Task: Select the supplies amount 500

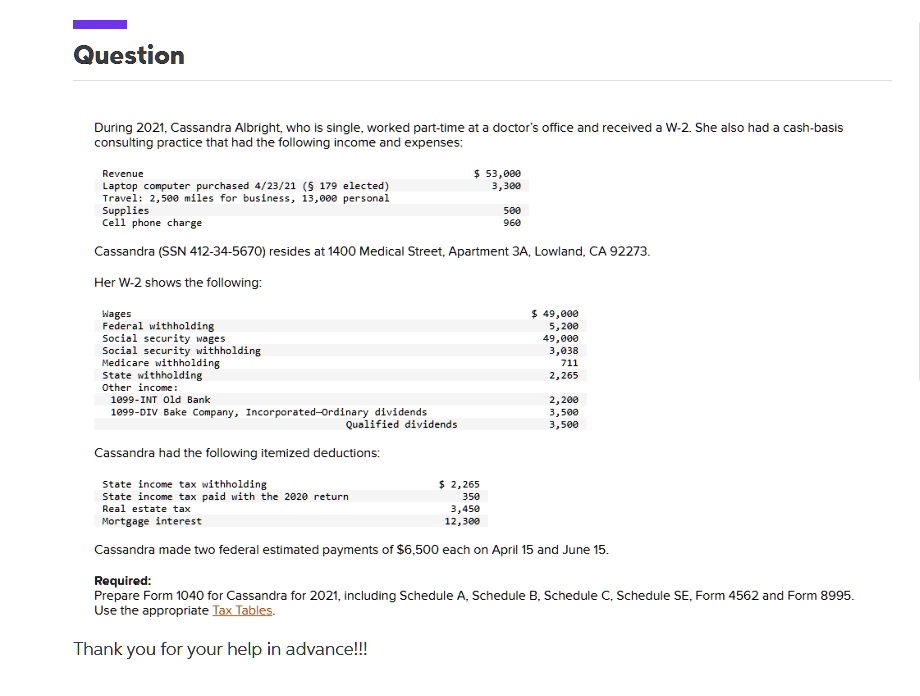Action: pos(512,211)
